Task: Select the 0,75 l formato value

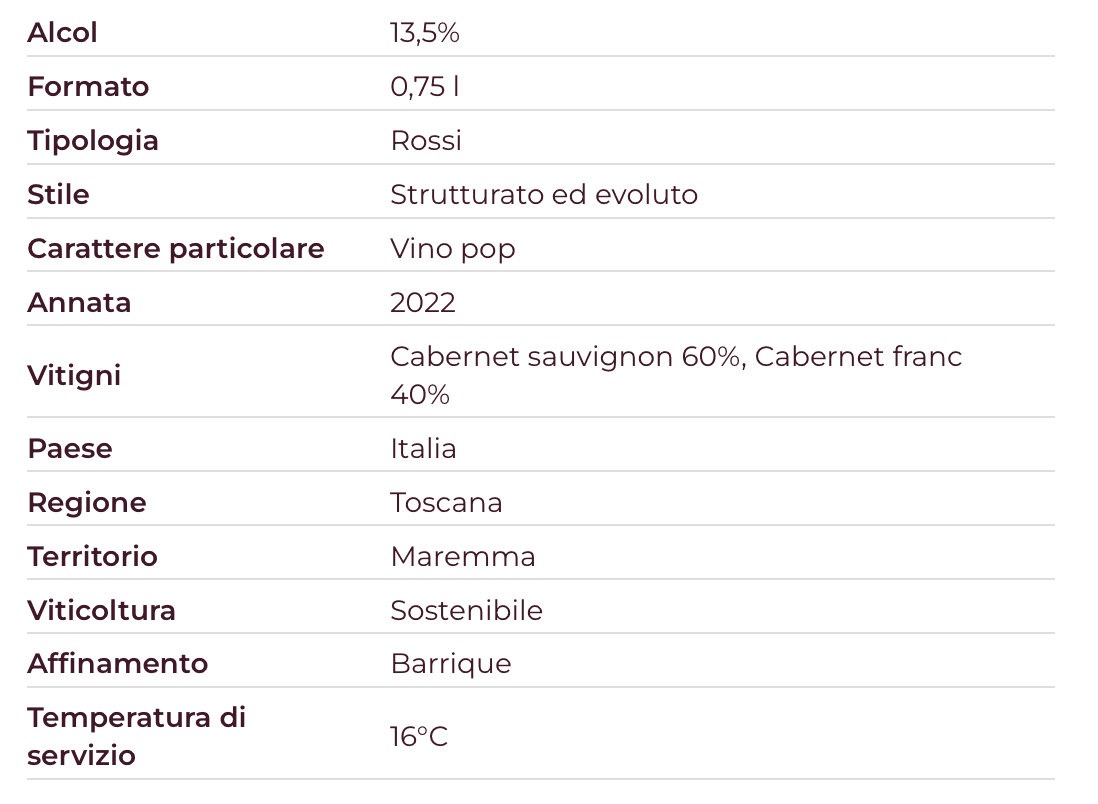Action: [x=424, y=87]
